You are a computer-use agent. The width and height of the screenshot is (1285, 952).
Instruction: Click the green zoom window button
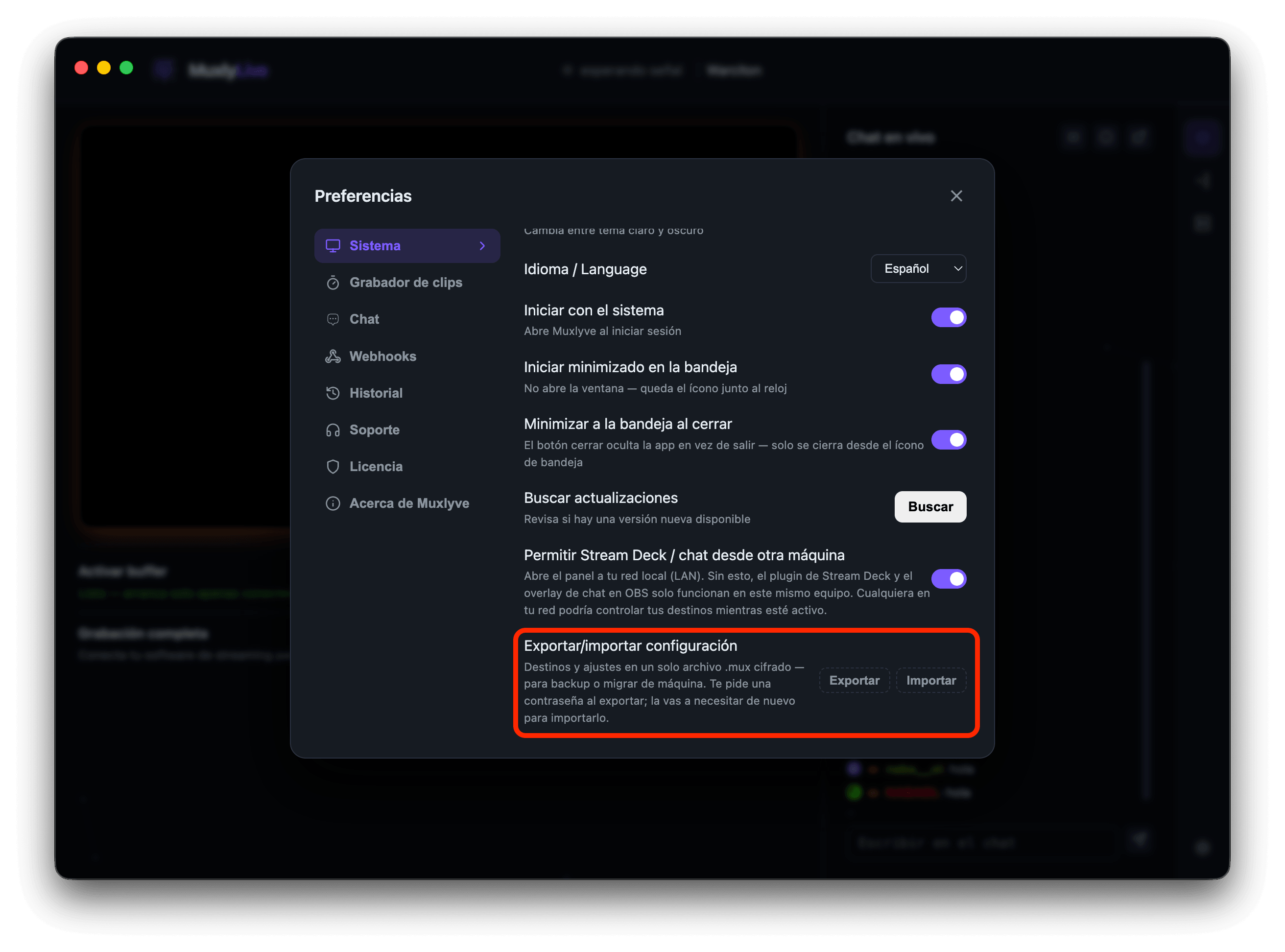pyautogui.click(x=126, y=68)
